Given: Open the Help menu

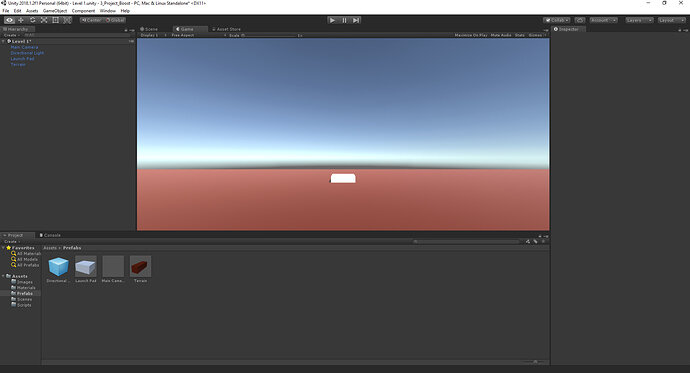Looking at the screenshot, I should pos(125,11).
